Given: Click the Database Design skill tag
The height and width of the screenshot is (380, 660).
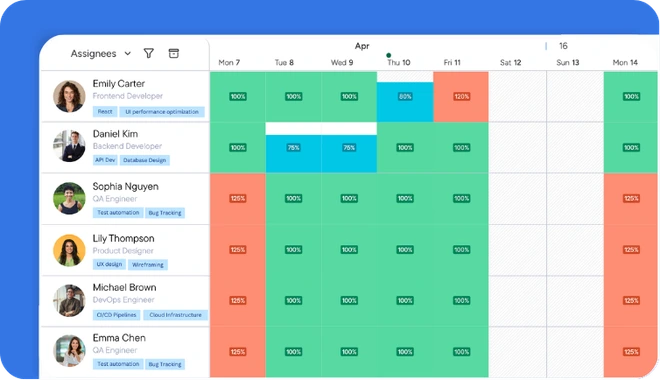Looking at the screenshot, I should point(144,160).
